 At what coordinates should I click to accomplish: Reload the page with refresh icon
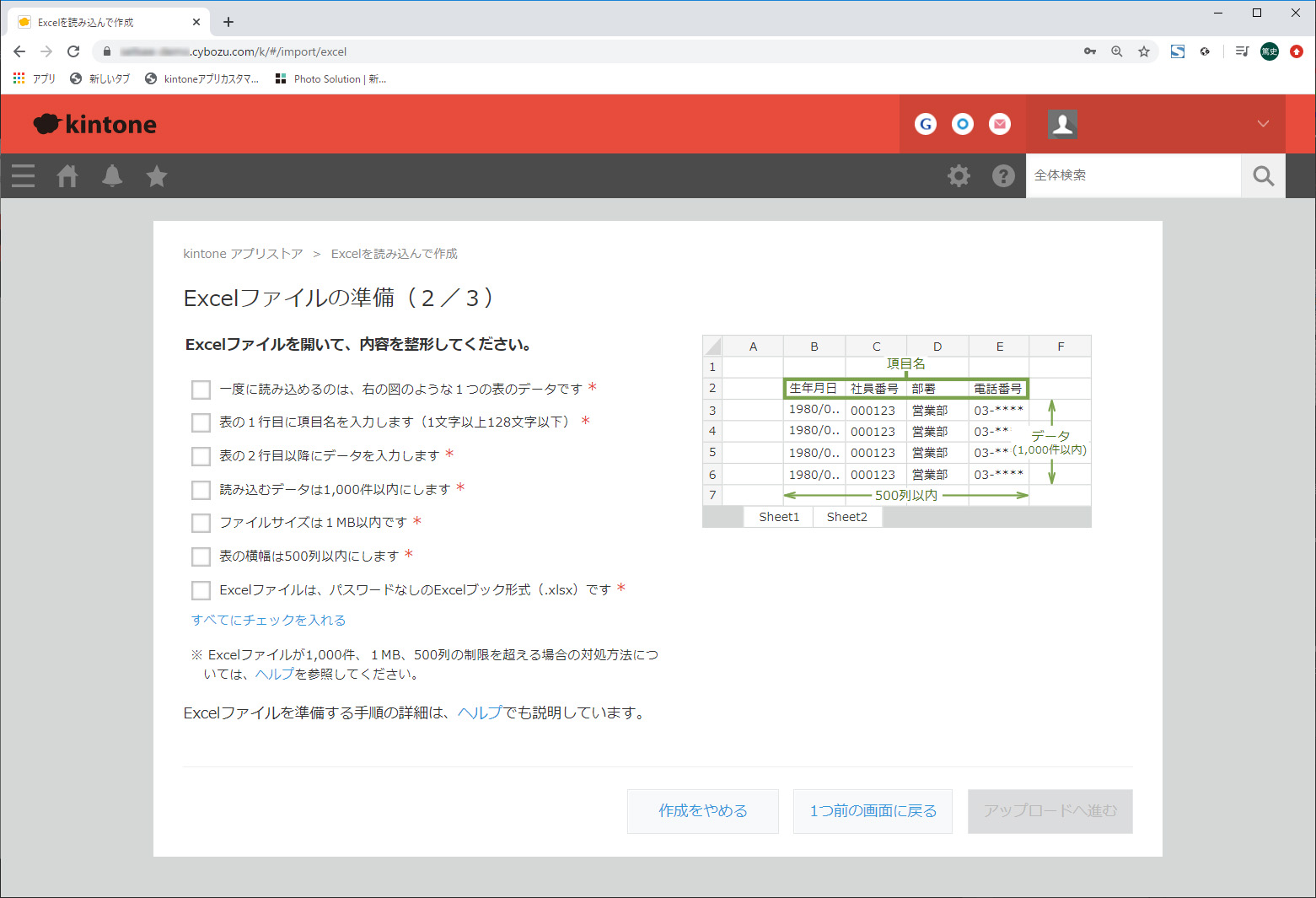(73, 51)
